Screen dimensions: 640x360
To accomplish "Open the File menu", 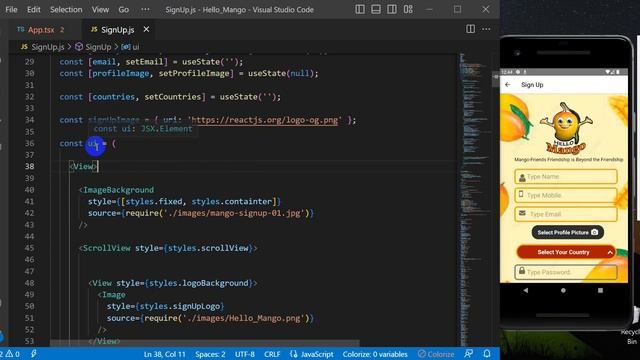I will 11,9.
